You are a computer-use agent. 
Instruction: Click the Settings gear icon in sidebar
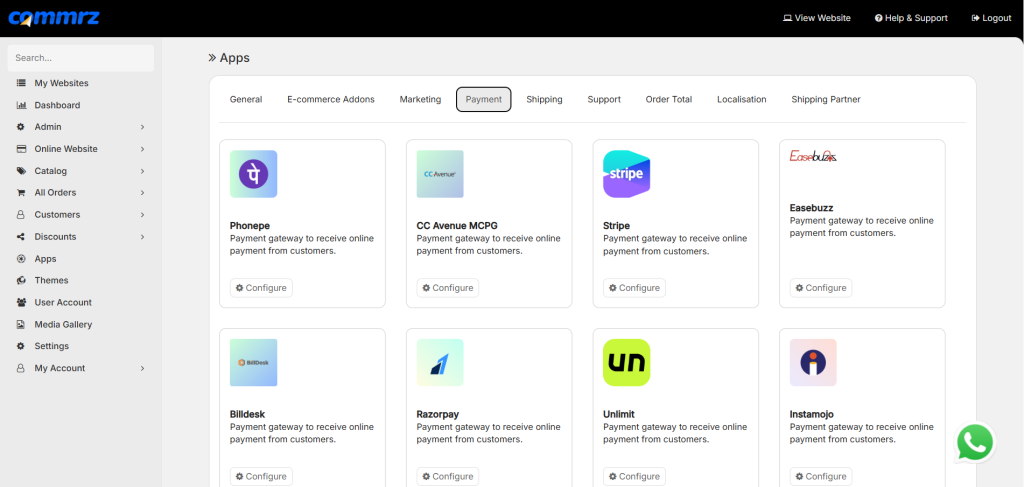pos(21,346)
